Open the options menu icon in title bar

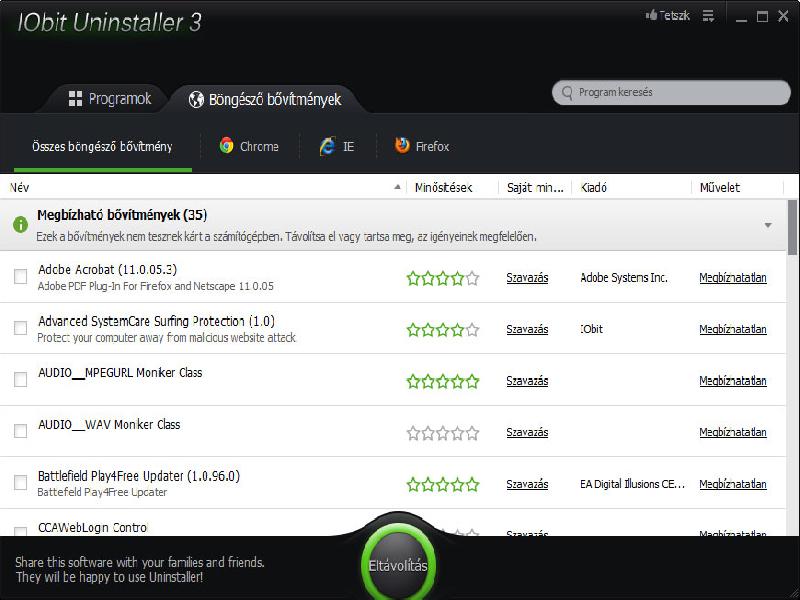(x=708, y=16)
